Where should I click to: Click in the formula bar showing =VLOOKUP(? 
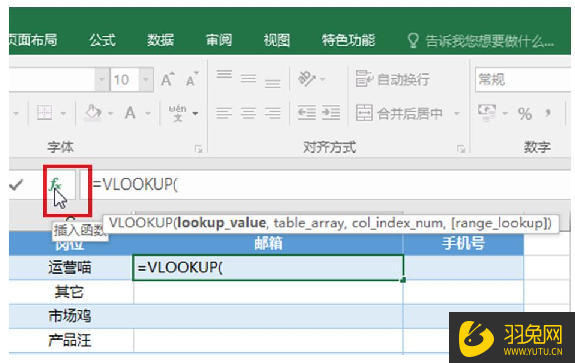pyautogui.click(x=326, y=184)
